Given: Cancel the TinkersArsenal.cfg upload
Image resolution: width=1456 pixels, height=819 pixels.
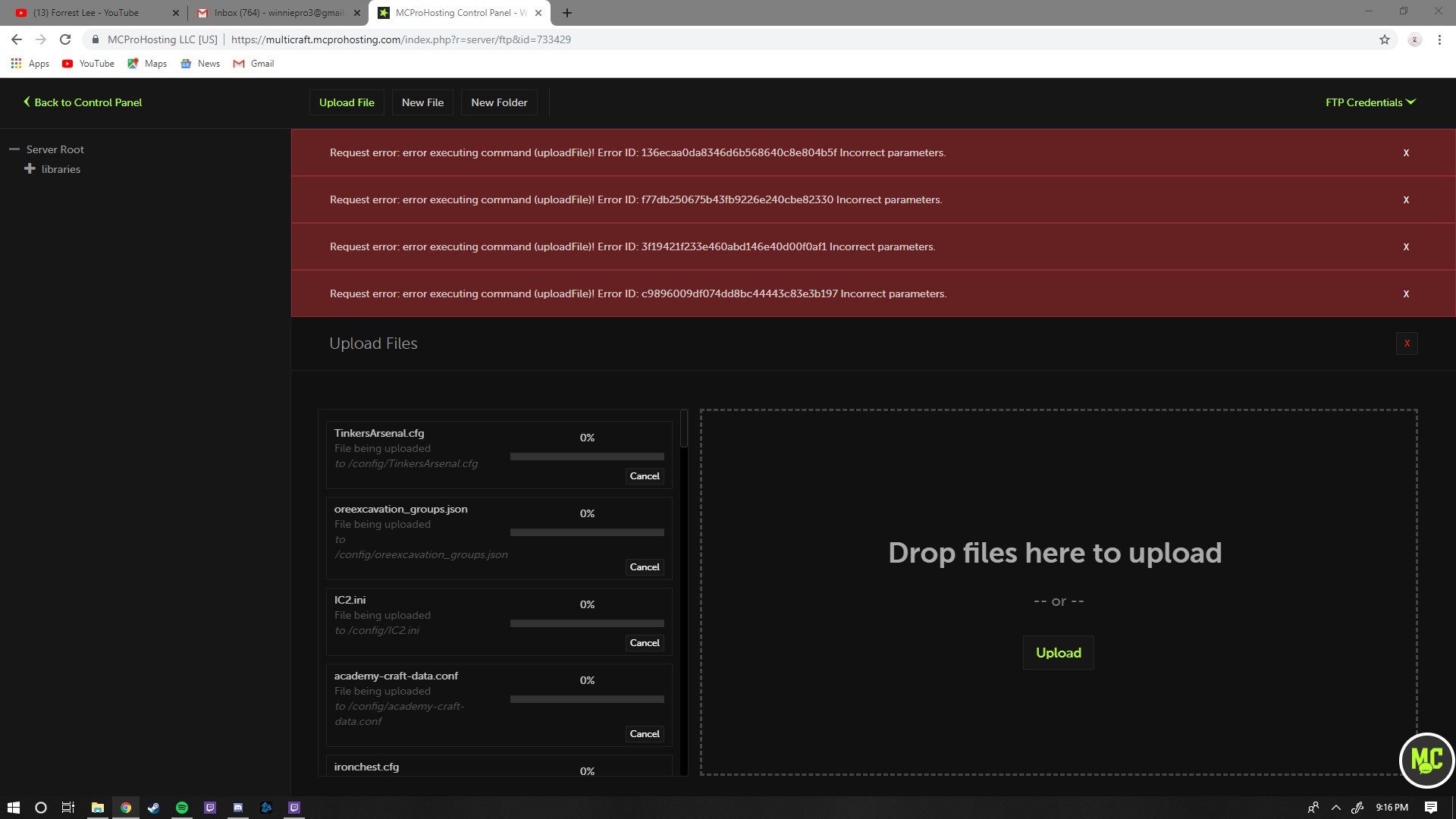Looking at the screenshot, I should [645, 476].
